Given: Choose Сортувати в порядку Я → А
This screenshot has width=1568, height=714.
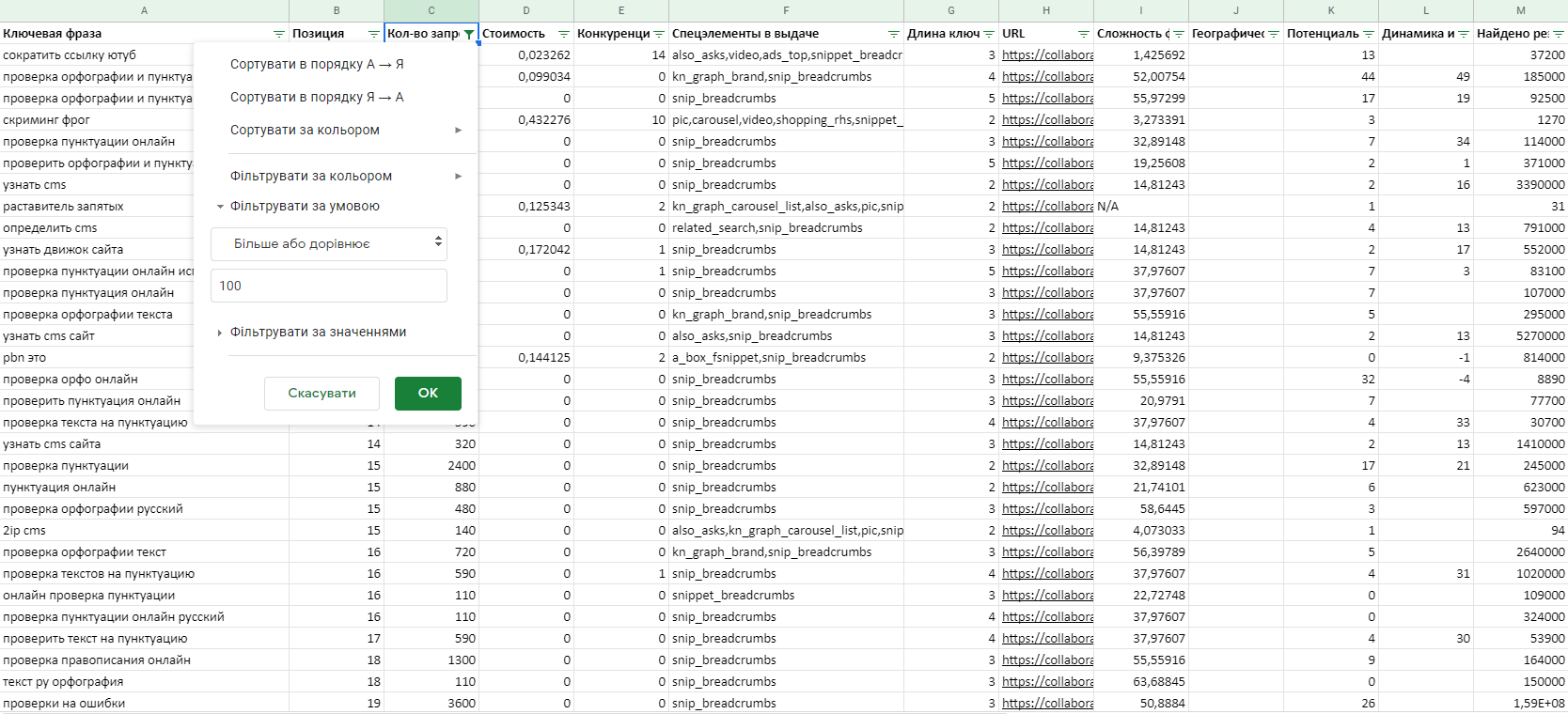Looking at the screenshot, I should click(x=317, y=97).
